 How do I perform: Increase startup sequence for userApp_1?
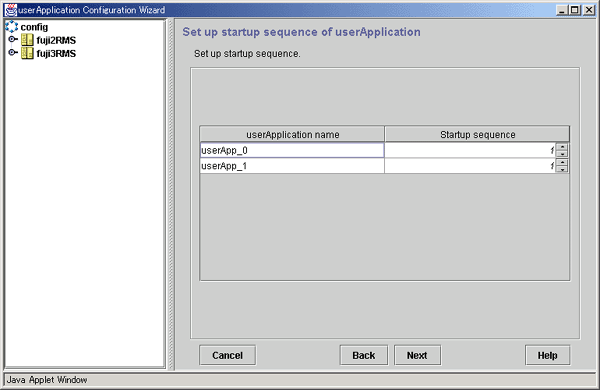(562, 162)
